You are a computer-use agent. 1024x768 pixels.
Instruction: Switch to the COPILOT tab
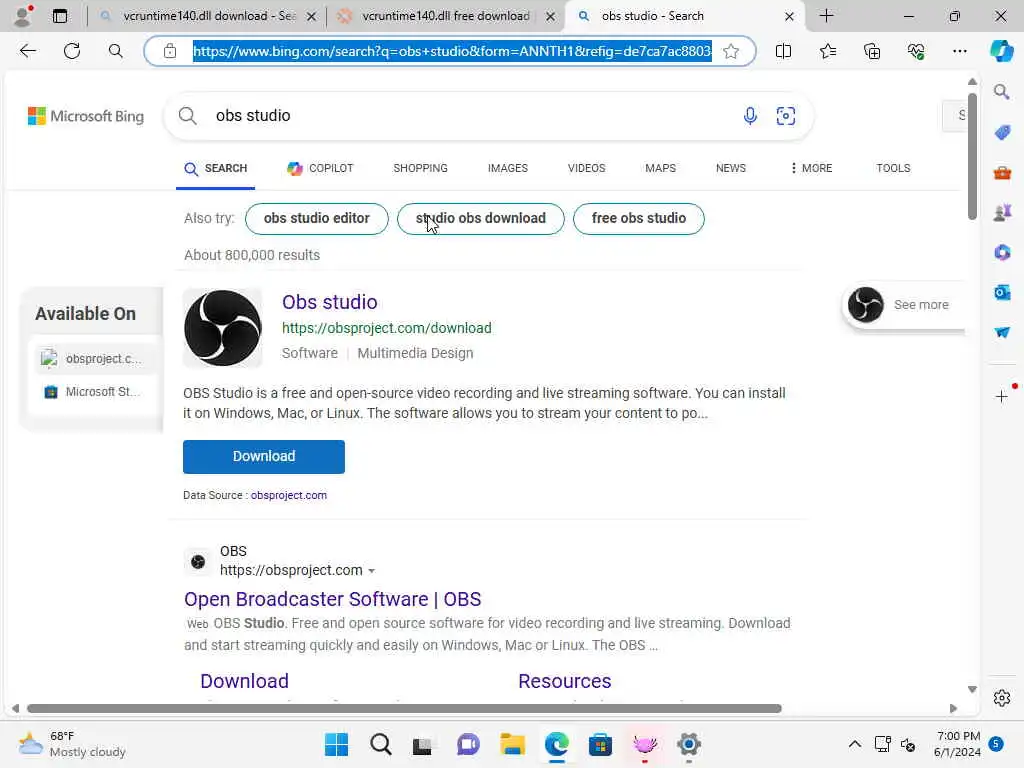pos(320,168)
